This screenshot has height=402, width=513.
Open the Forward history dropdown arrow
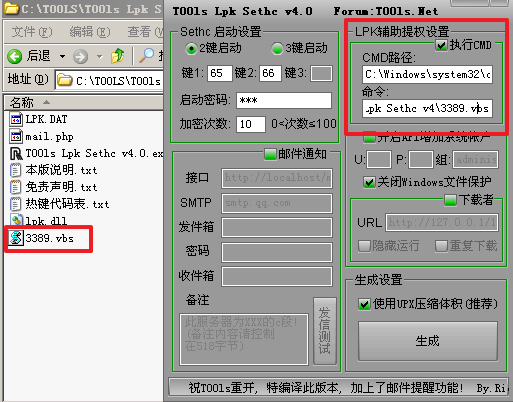pos(100,56)
